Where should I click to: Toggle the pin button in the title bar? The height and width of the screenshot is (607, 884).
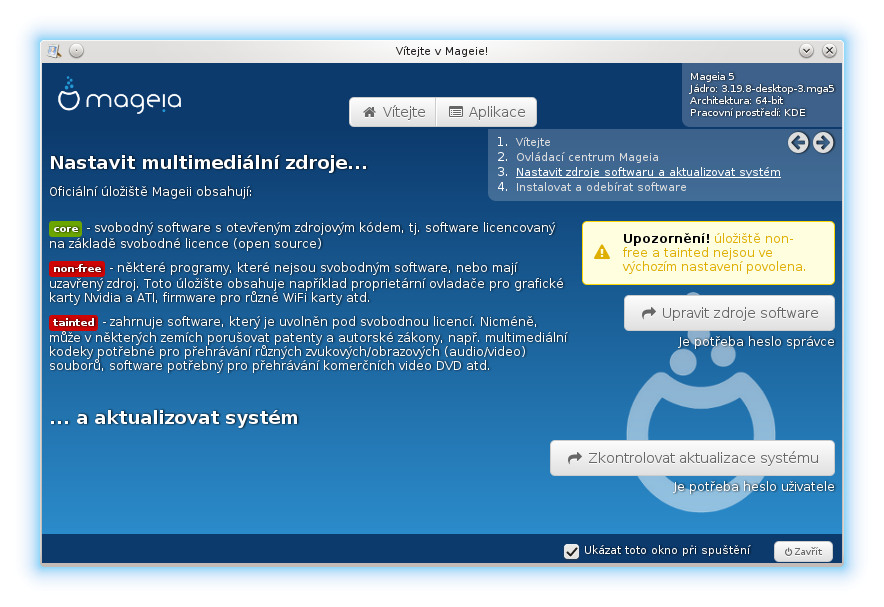coord(77,51)
